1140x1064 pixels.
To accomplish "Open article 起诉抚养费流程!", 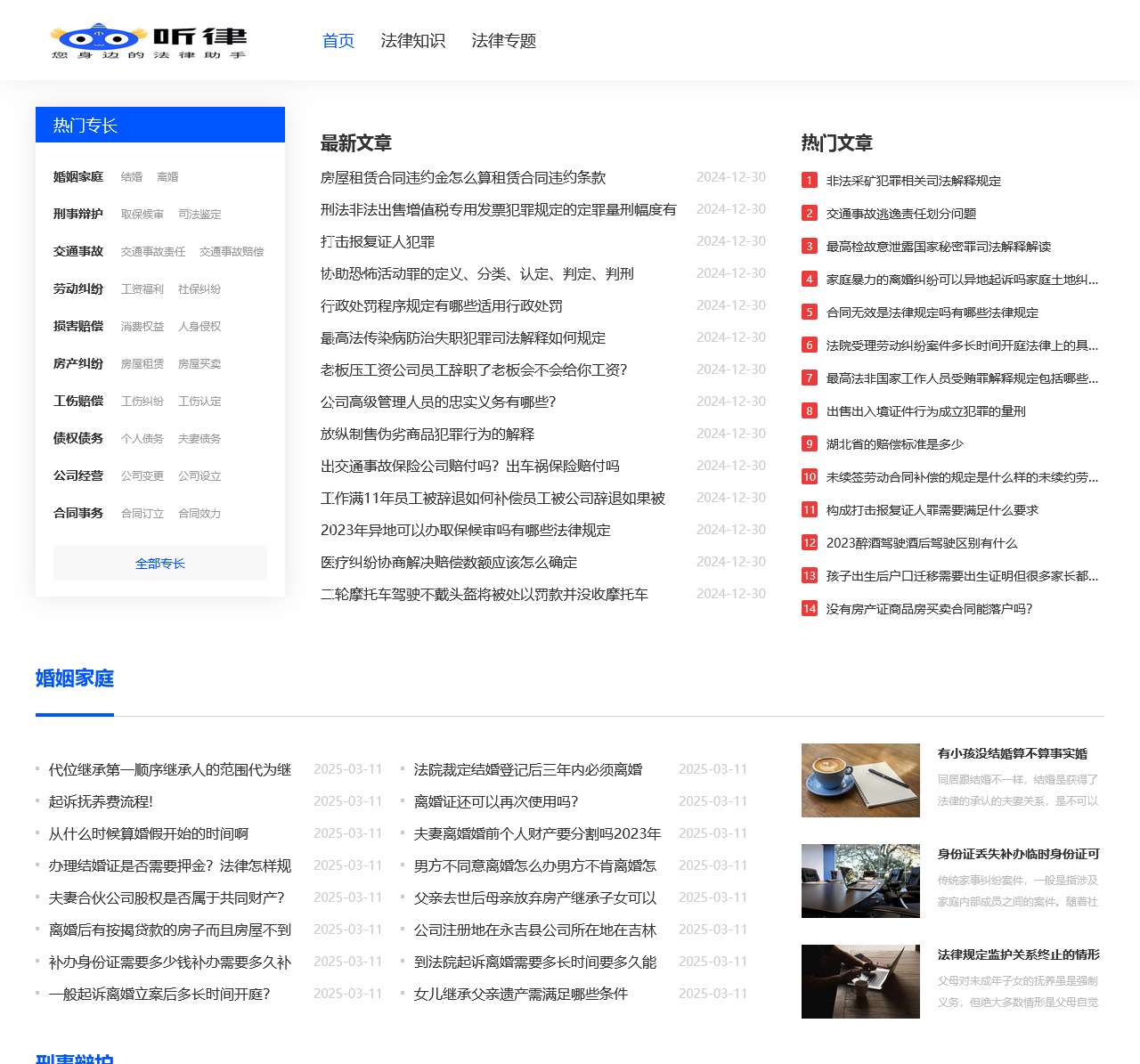I will pyautogui.click(x=101, y=802).
